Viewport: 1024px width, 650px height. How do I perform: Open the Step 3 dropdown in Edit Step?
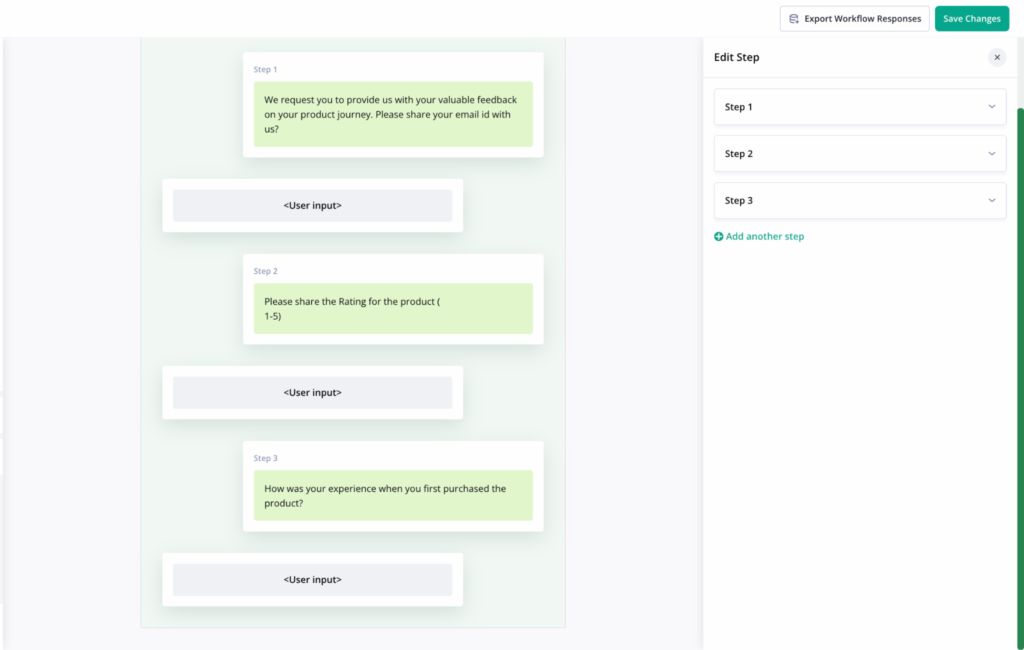[x=860, y=200]
